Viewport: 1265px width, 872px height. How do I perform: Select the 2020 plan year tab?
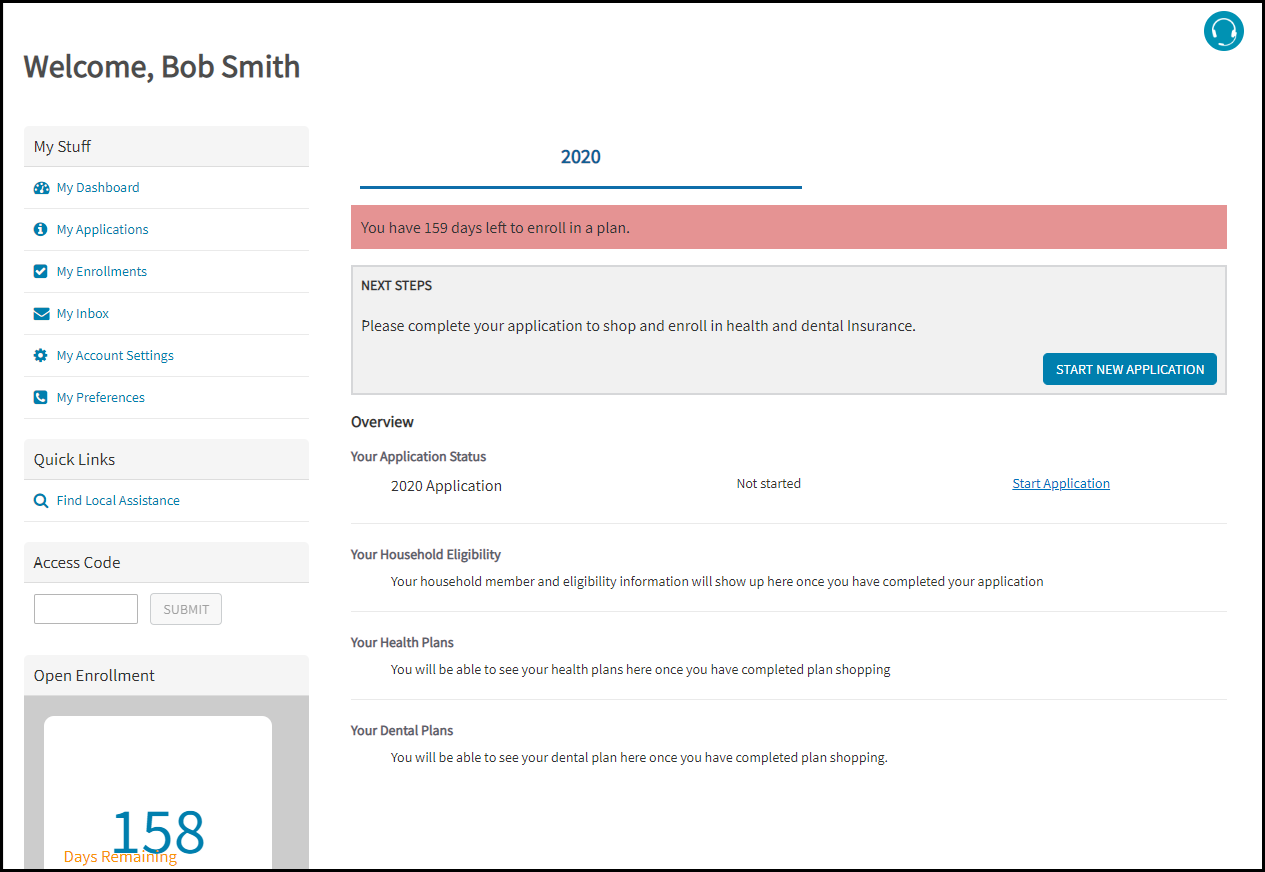581,157
